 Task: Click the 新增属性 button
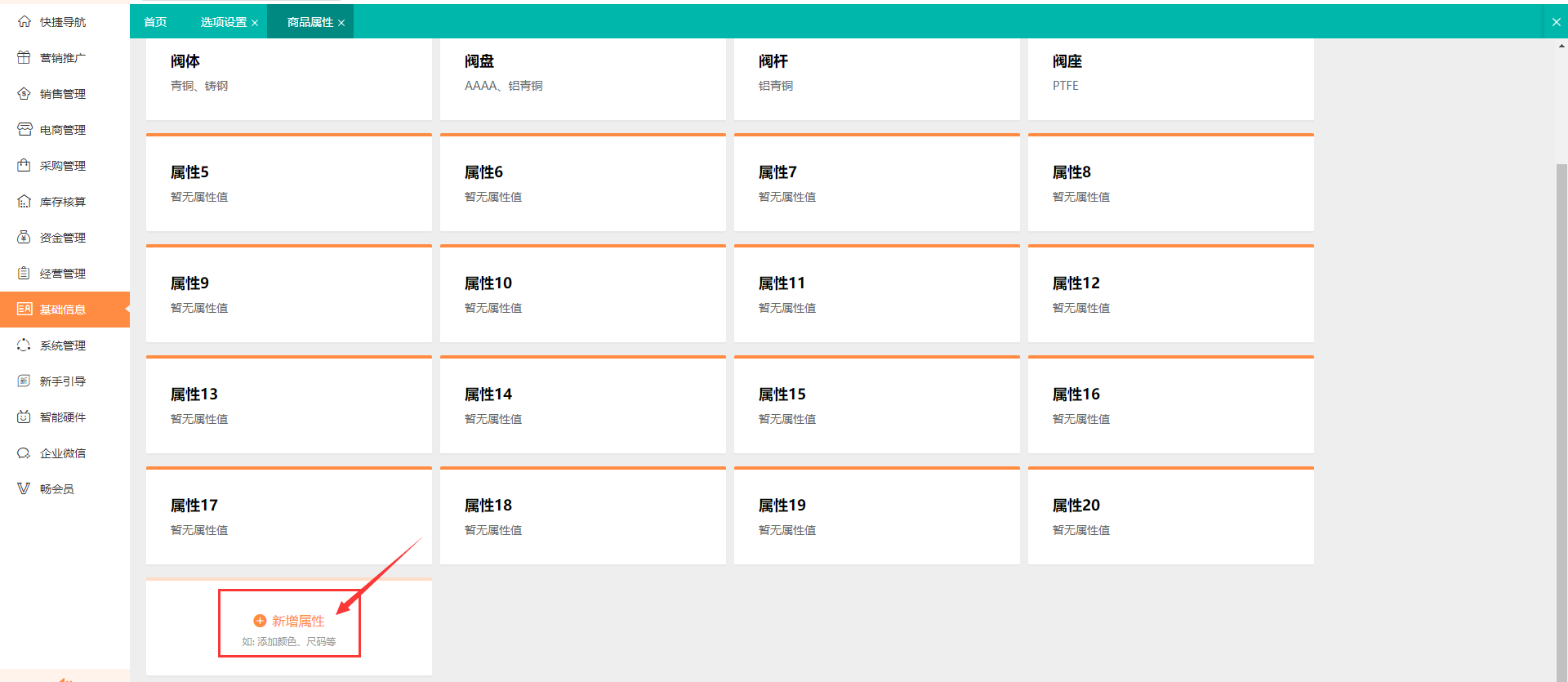pyautogui.click(x=288, y=621)
